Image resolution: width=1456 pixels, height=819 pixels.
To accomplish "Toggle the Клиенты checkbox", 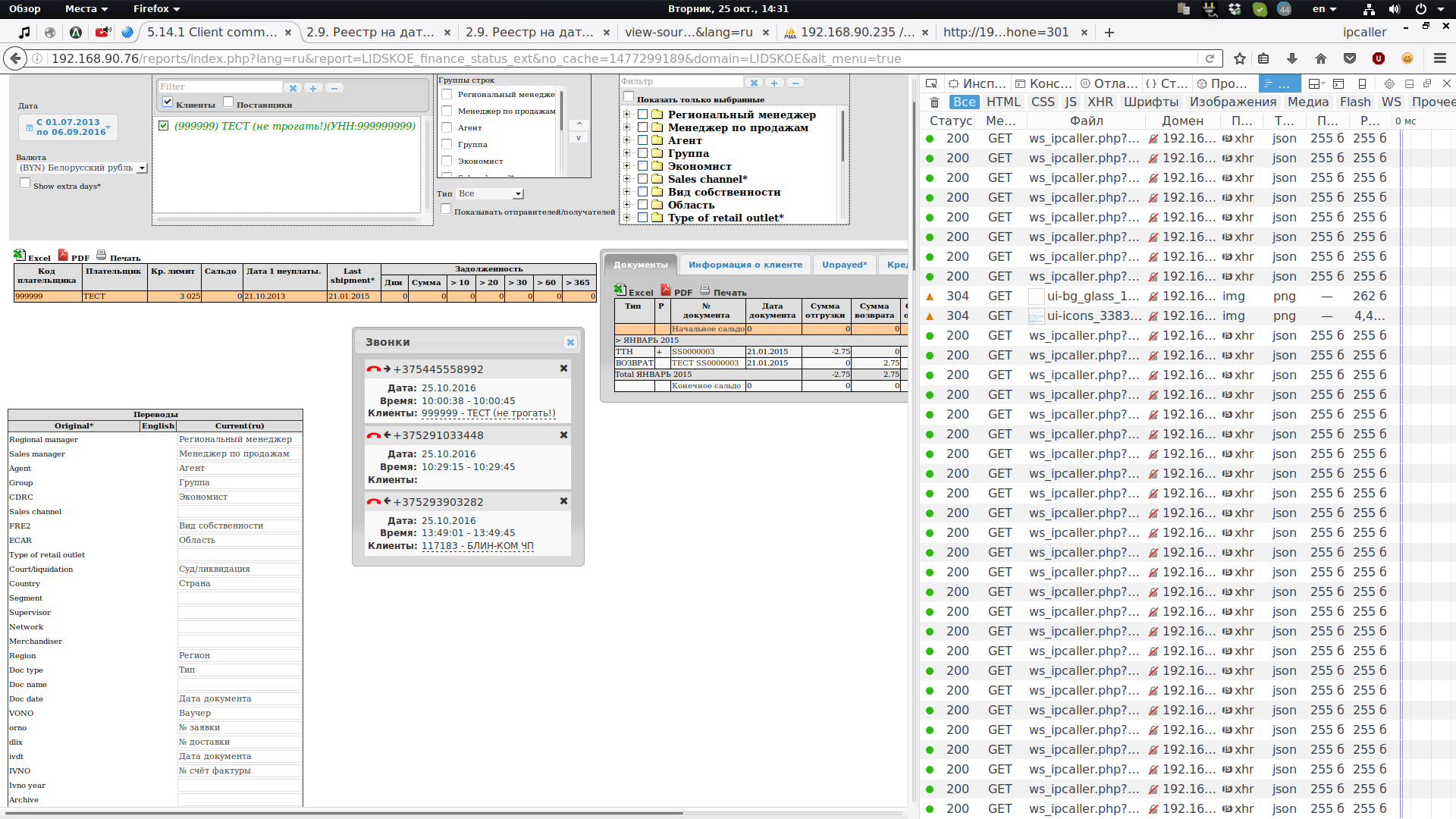I will (x=168, y=102).
